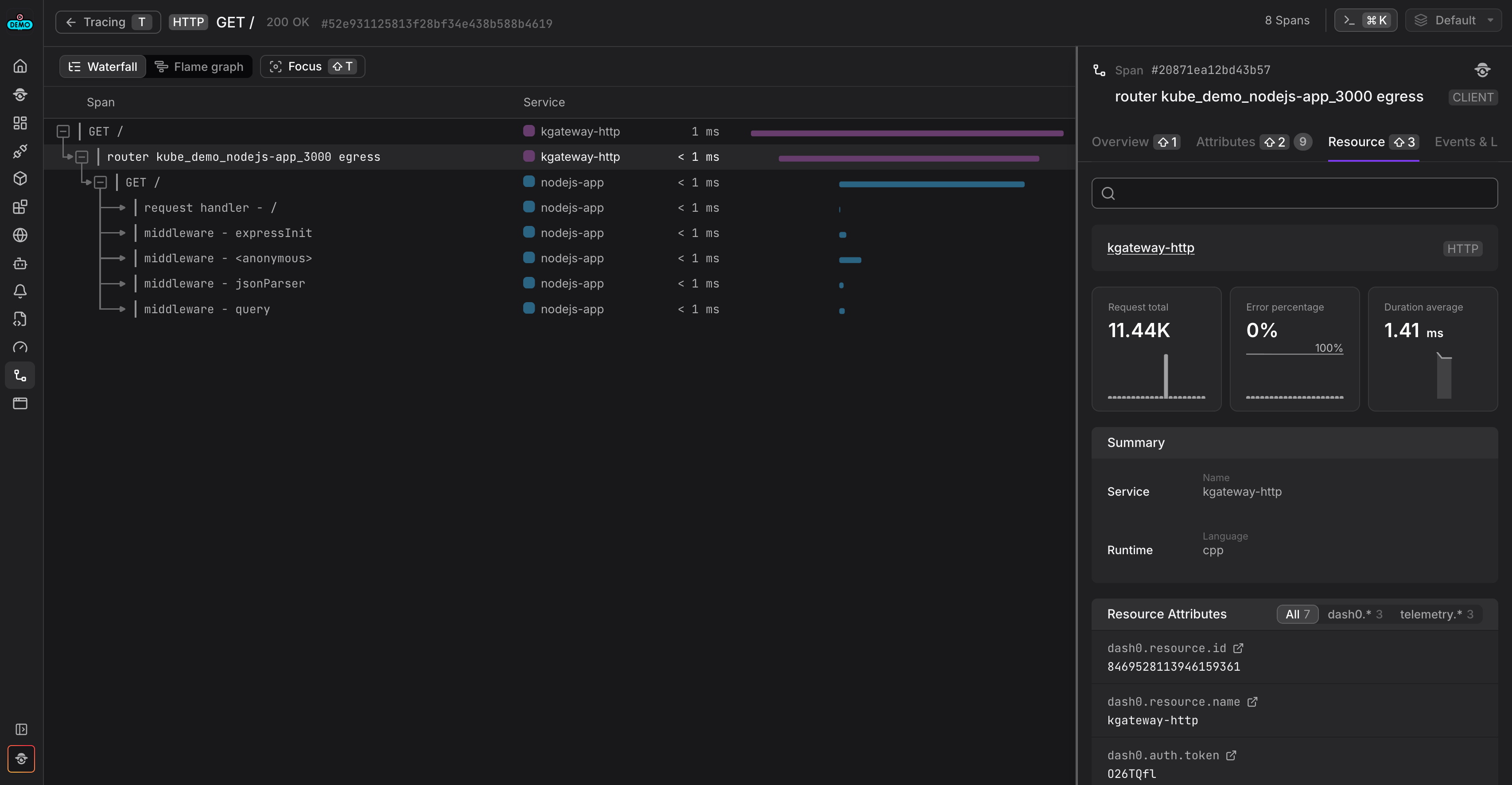
Task: Click the home icon in sidebar
Action: (x=20, y=66)
